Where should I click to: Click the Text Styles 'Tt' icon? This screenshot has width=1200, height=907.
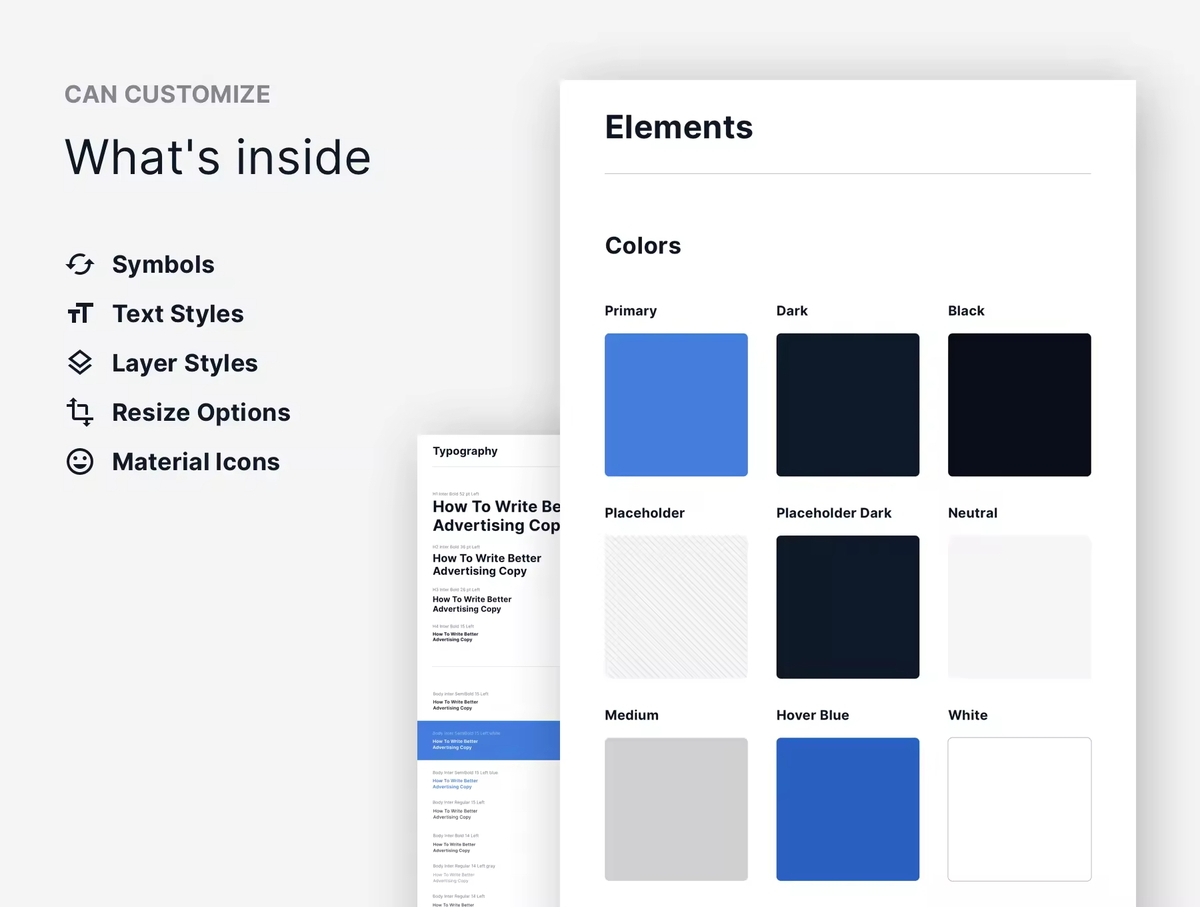point(80,314)
